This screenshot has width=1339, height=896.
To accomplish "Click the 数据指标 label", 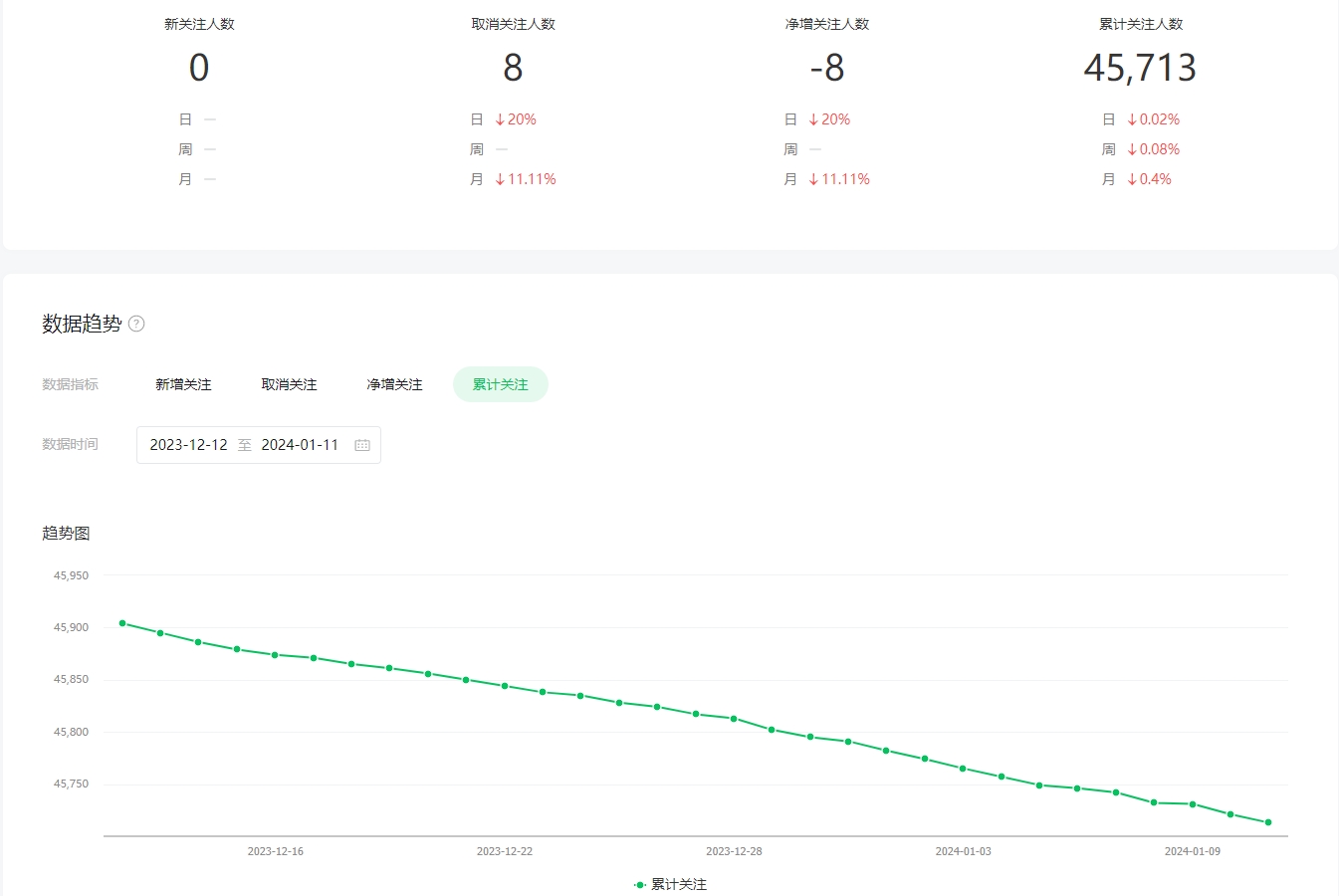I will [x=70, y=384].
